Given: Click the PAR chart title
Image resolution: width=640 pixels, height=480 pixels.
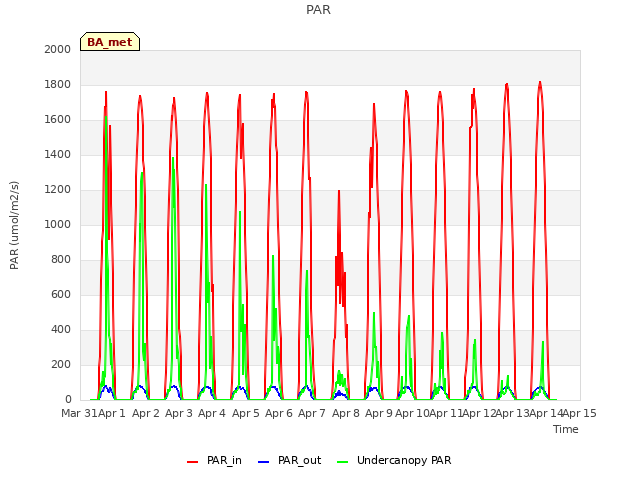Looking at the screenshot, I should coord(318,9).
